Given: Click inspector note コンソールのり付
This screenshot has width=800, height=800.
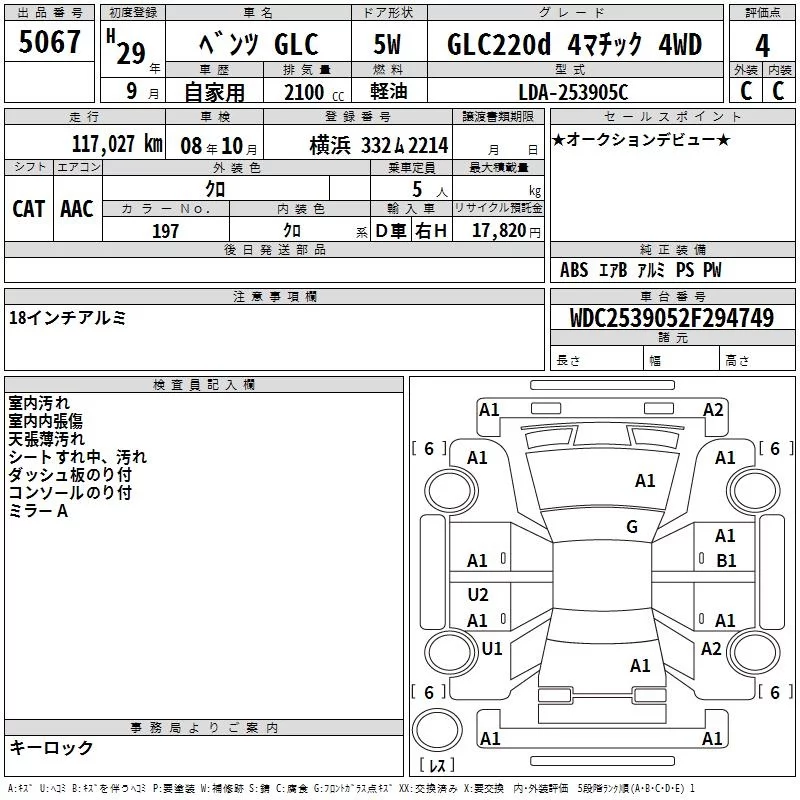Looking at the screenshot, I should coord(70,492).
